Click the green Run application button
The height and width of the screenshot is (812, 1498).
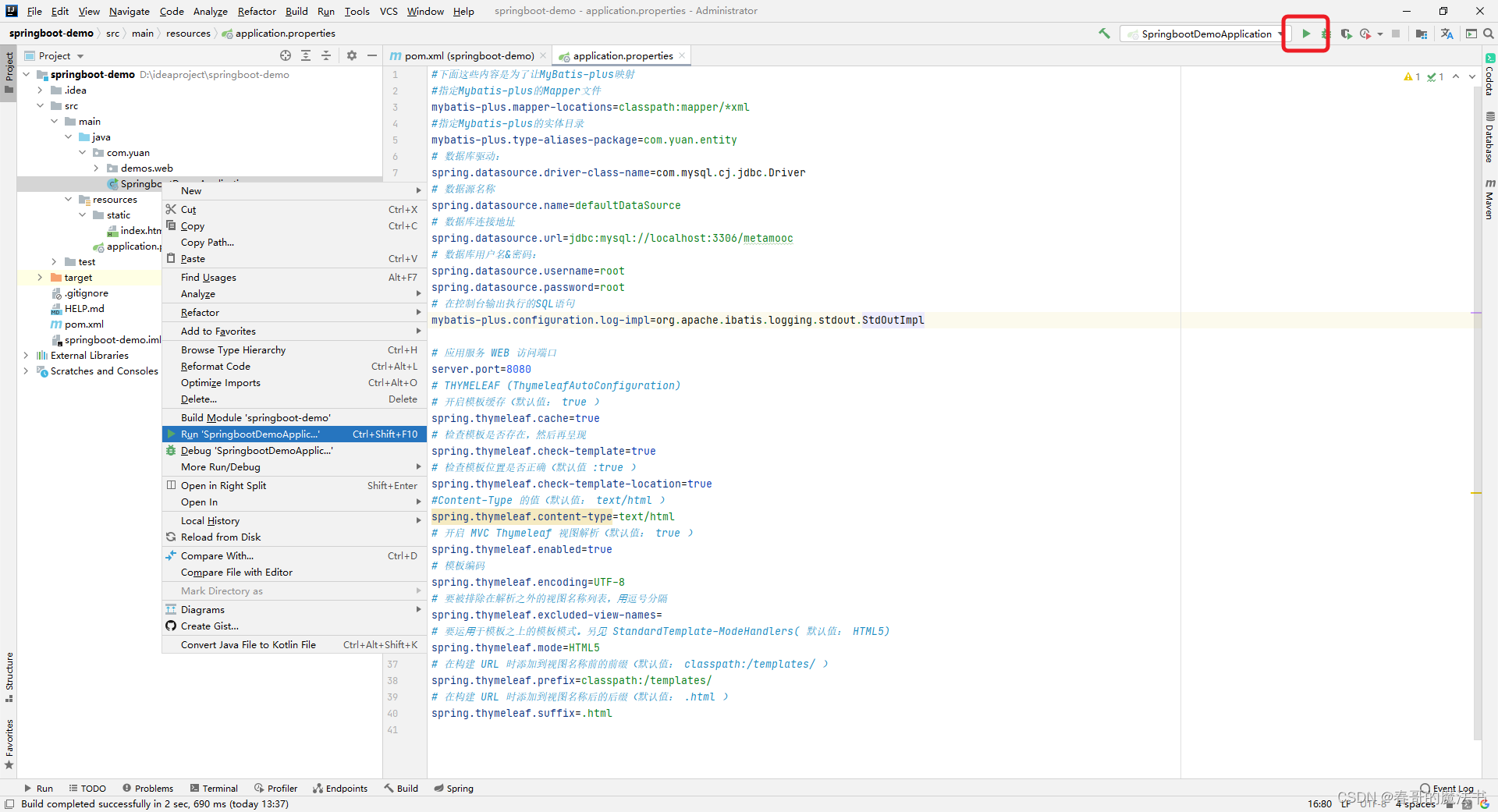coord(1305,34)
